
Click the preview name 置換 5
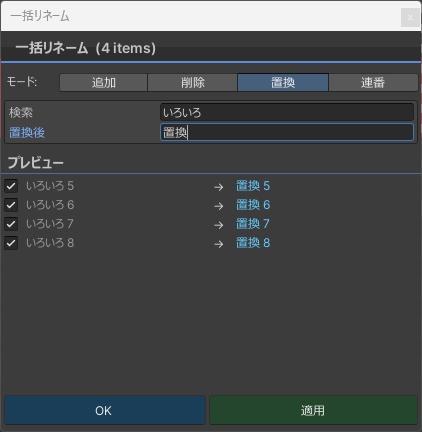point(253,186)
